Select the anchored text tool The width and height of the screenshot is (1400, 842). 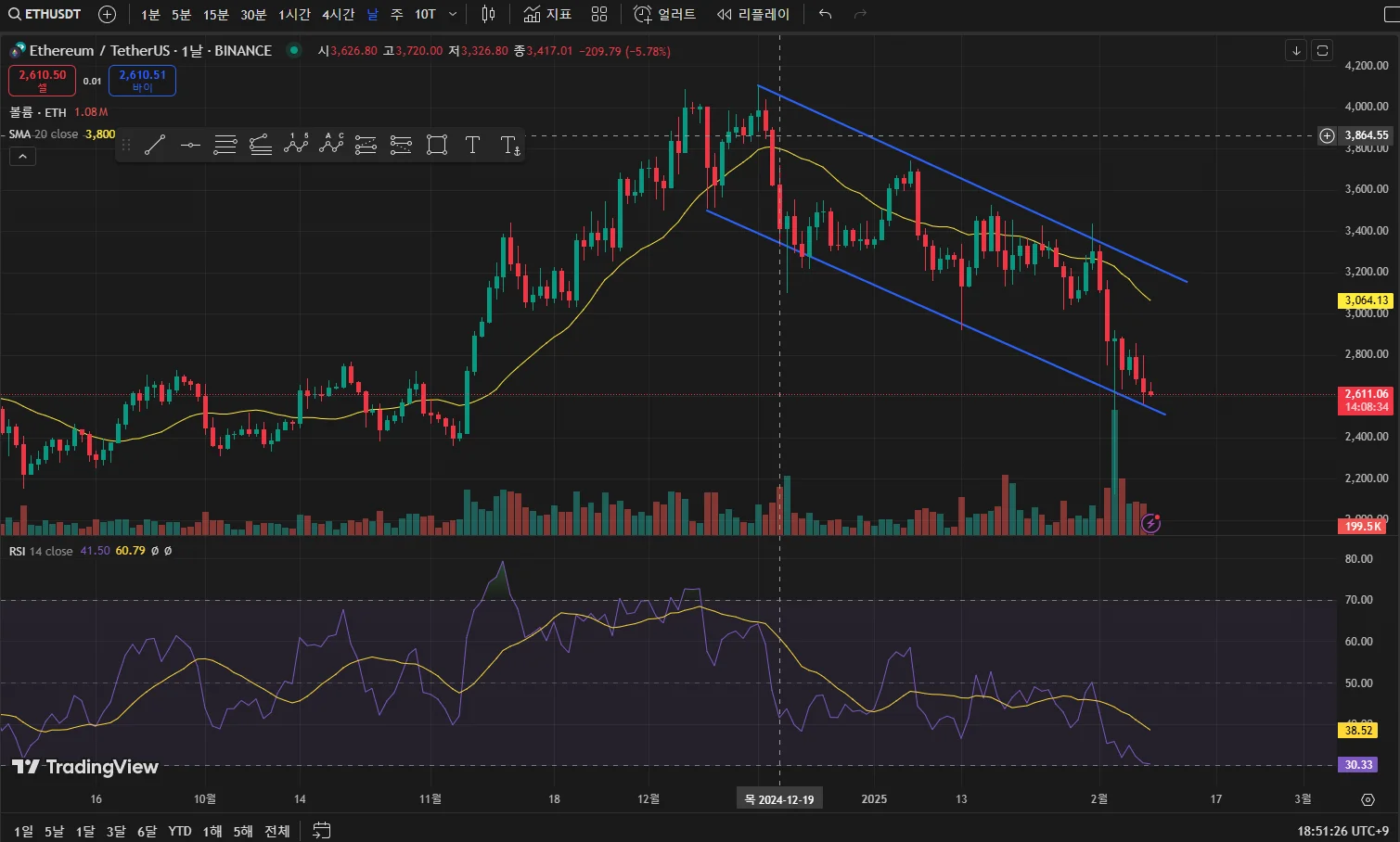509,145
